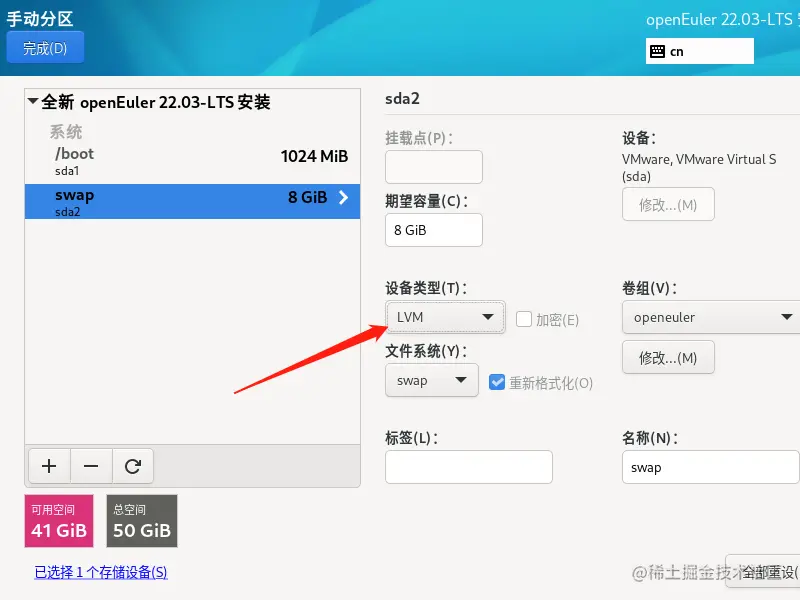Click the 全部重设 reset all button

coord(765,572)
